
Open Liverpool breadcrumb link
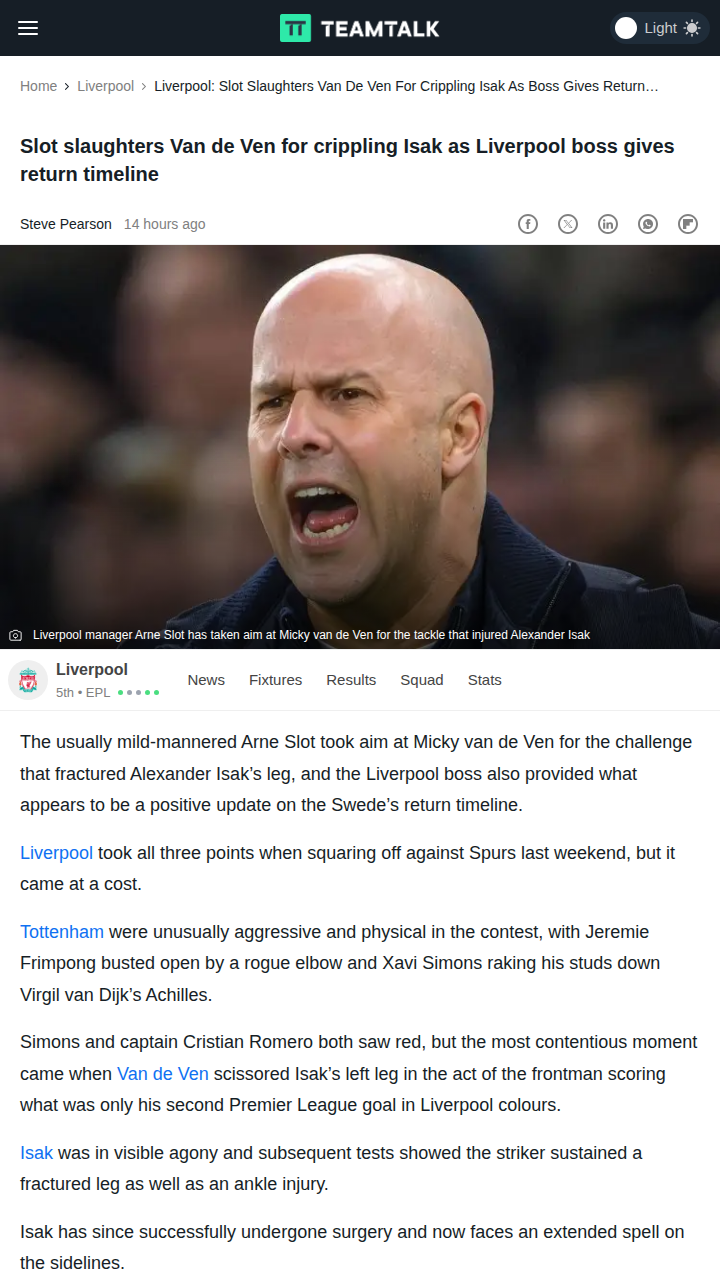click(x=105, y=86)
